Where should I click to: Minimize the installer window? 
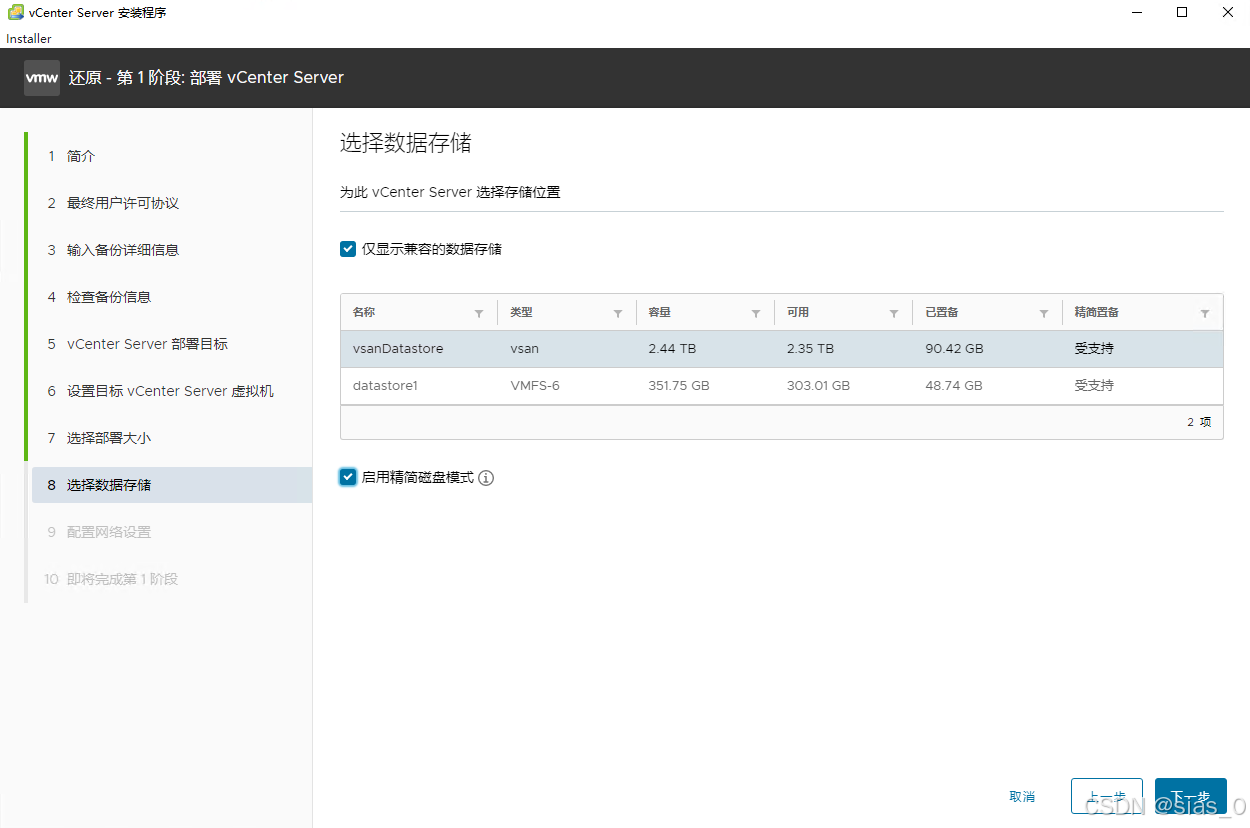point(1137,13)
